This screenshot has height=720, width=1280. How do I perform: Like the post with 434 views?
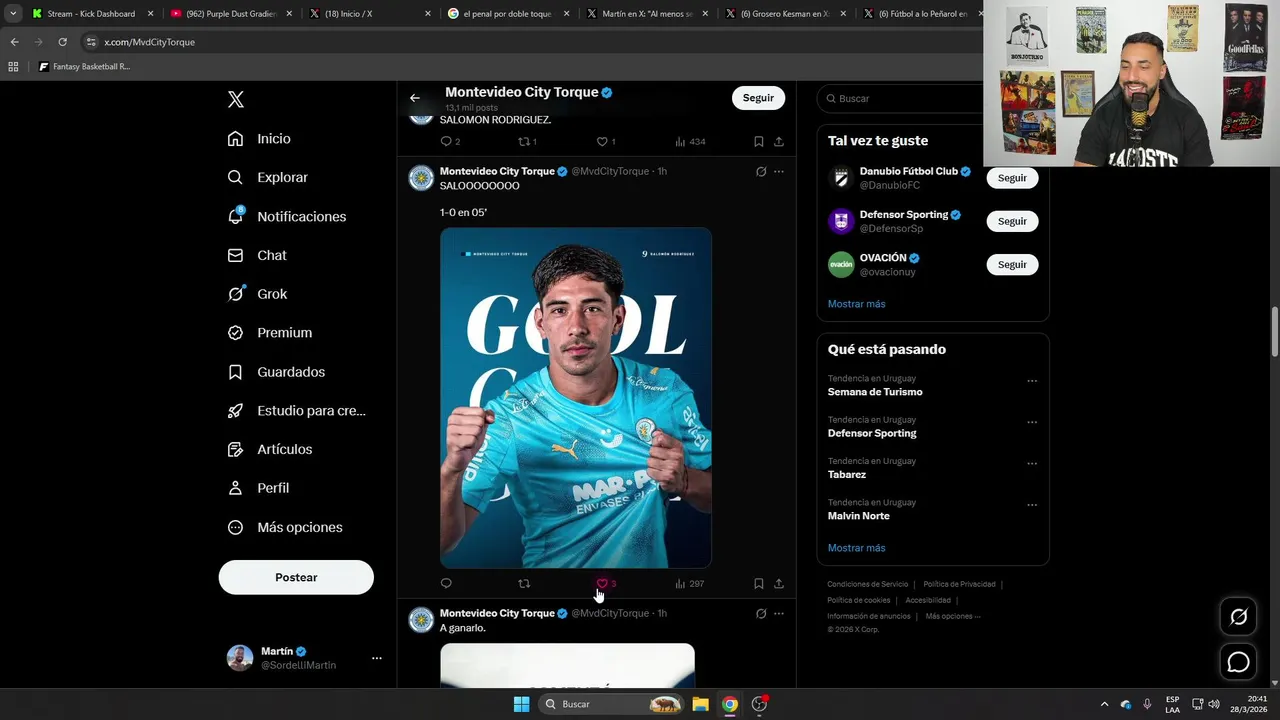(606, 141)
